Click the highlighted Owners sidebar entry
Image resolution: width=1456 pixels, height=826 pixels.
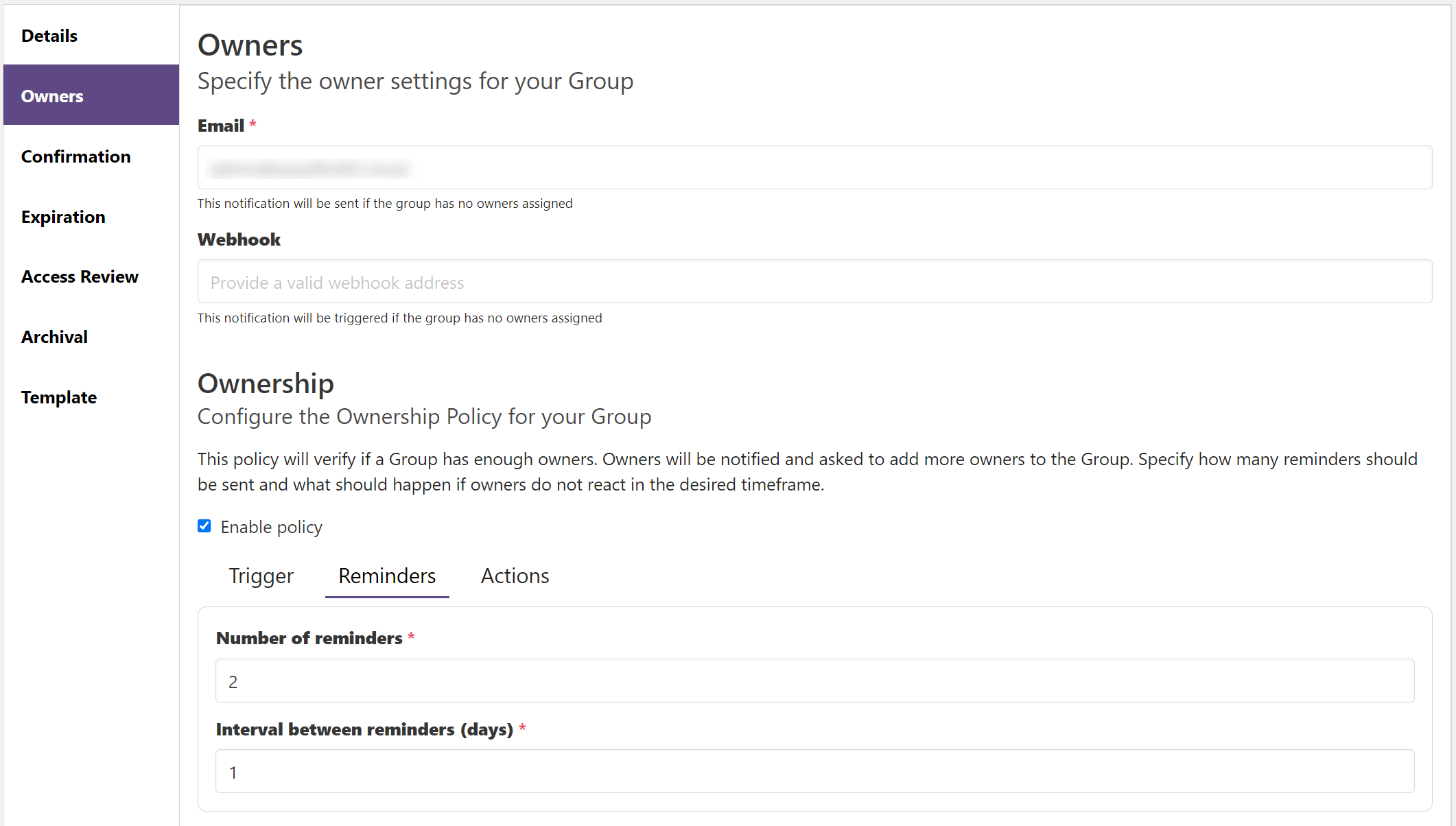52,95
